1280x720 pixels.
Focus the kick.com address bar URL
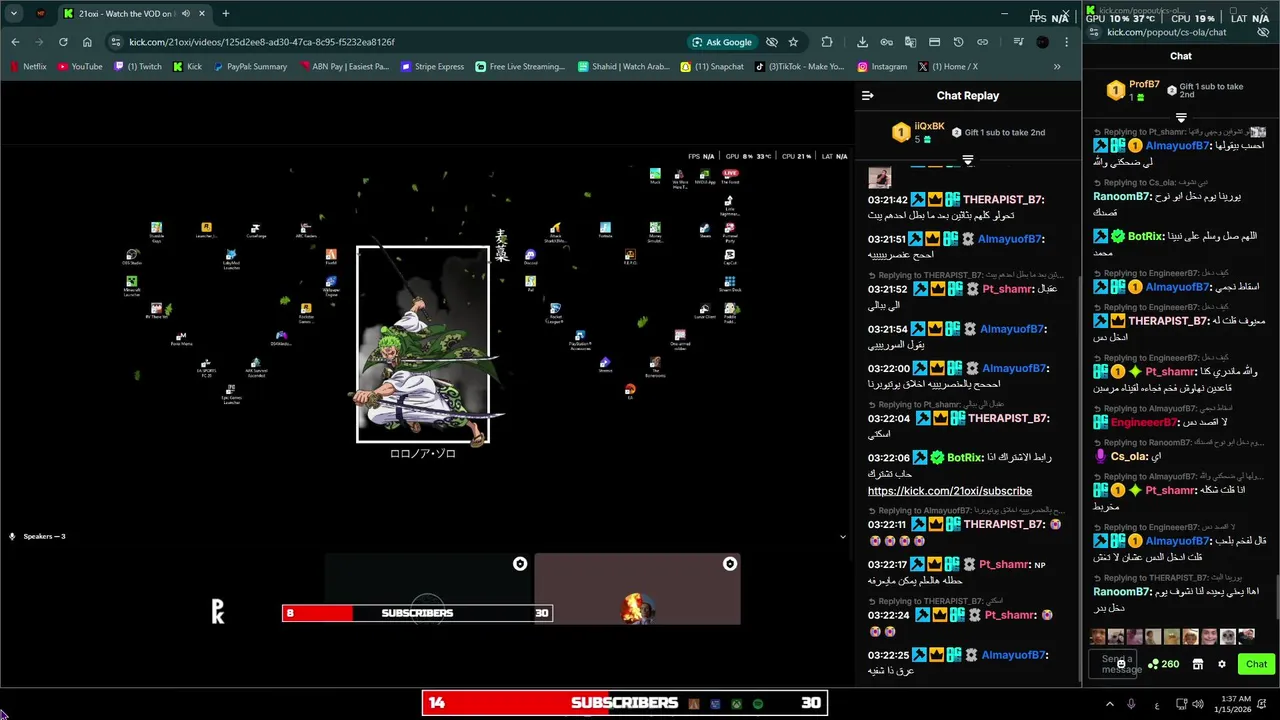point(262,42)
